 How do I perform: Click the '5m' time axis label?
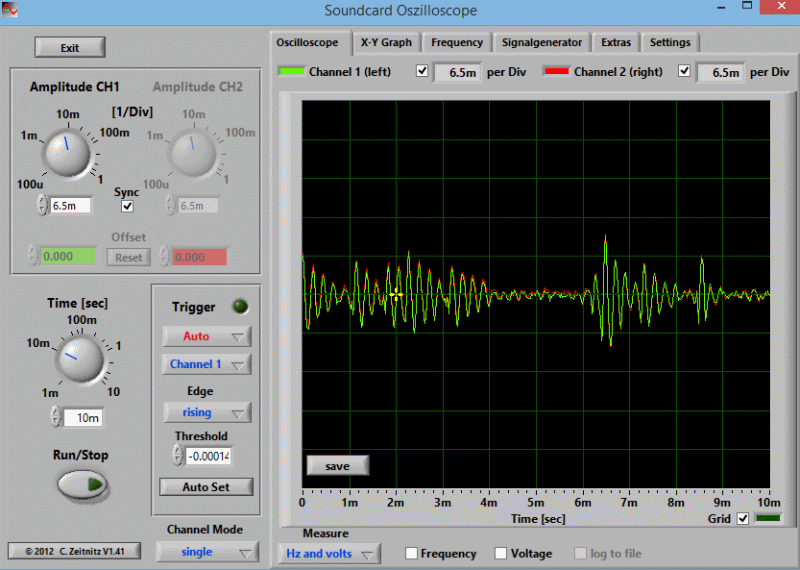point(536,503)
